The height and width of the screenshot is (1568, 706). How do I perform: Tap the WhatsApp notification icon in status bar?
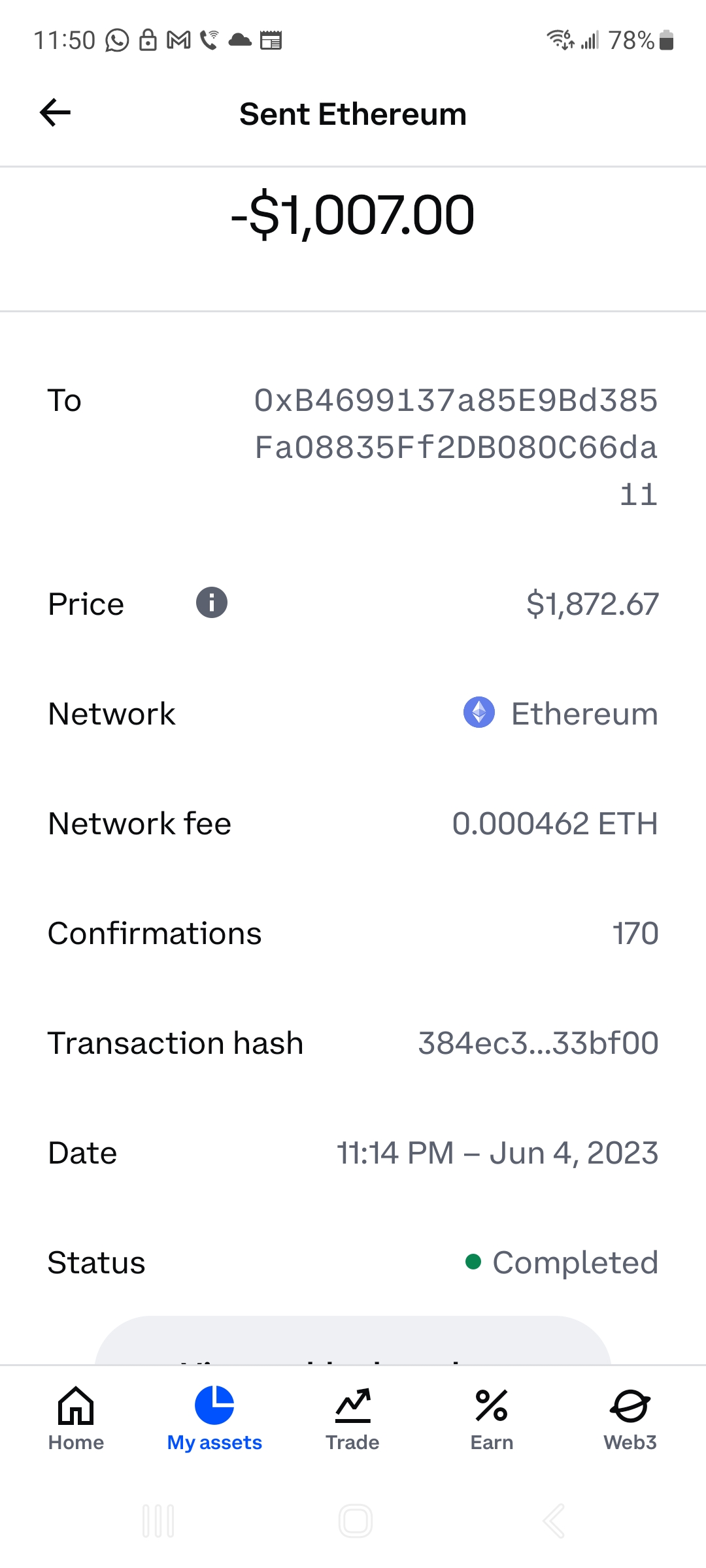(118, 41)
